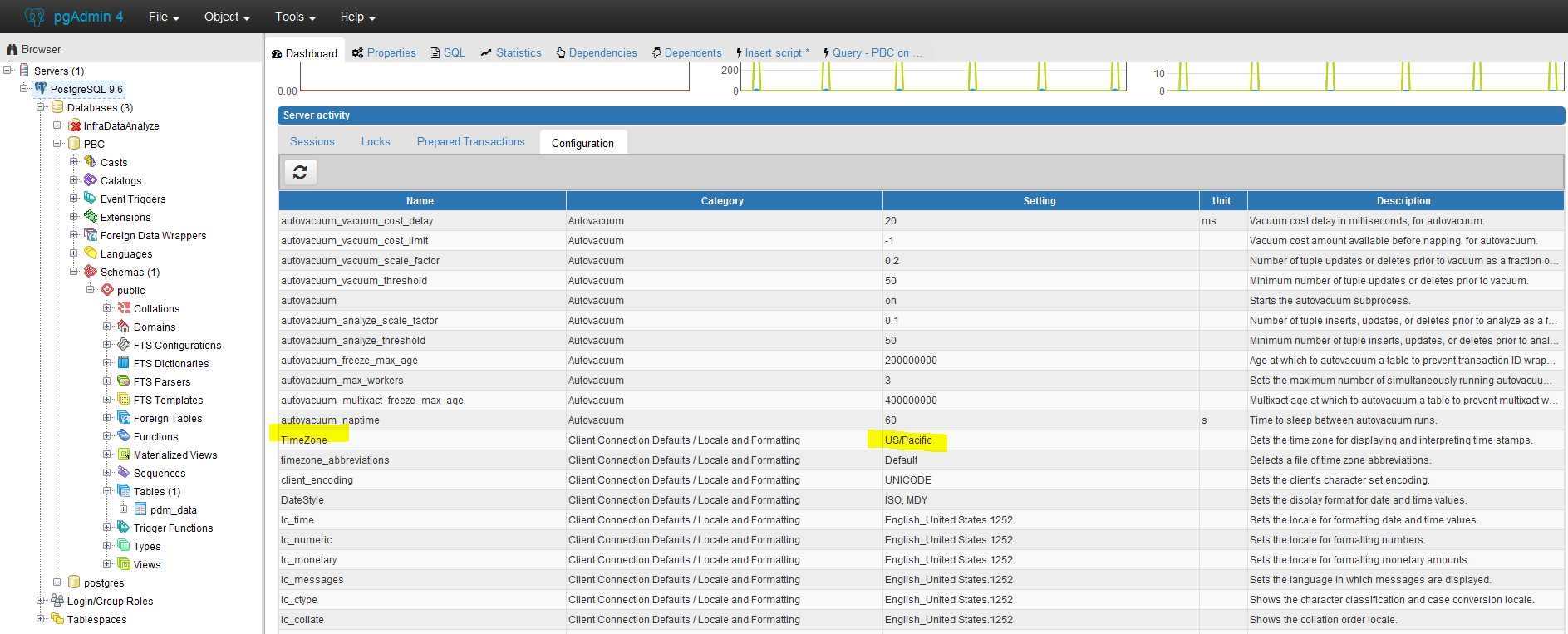Expand the Views node
This screenshot has width=1568, height=634.
106,563
